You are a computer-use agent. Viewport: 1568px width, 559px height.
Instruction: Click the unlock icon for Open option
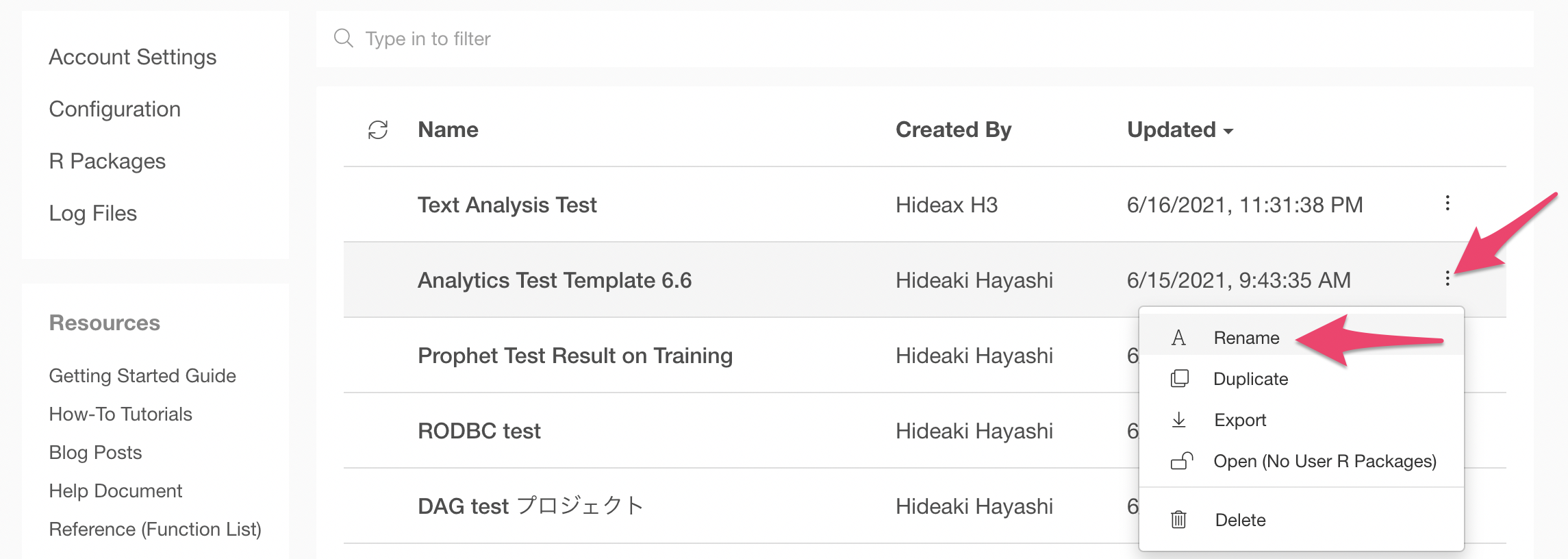[1181, 461]
